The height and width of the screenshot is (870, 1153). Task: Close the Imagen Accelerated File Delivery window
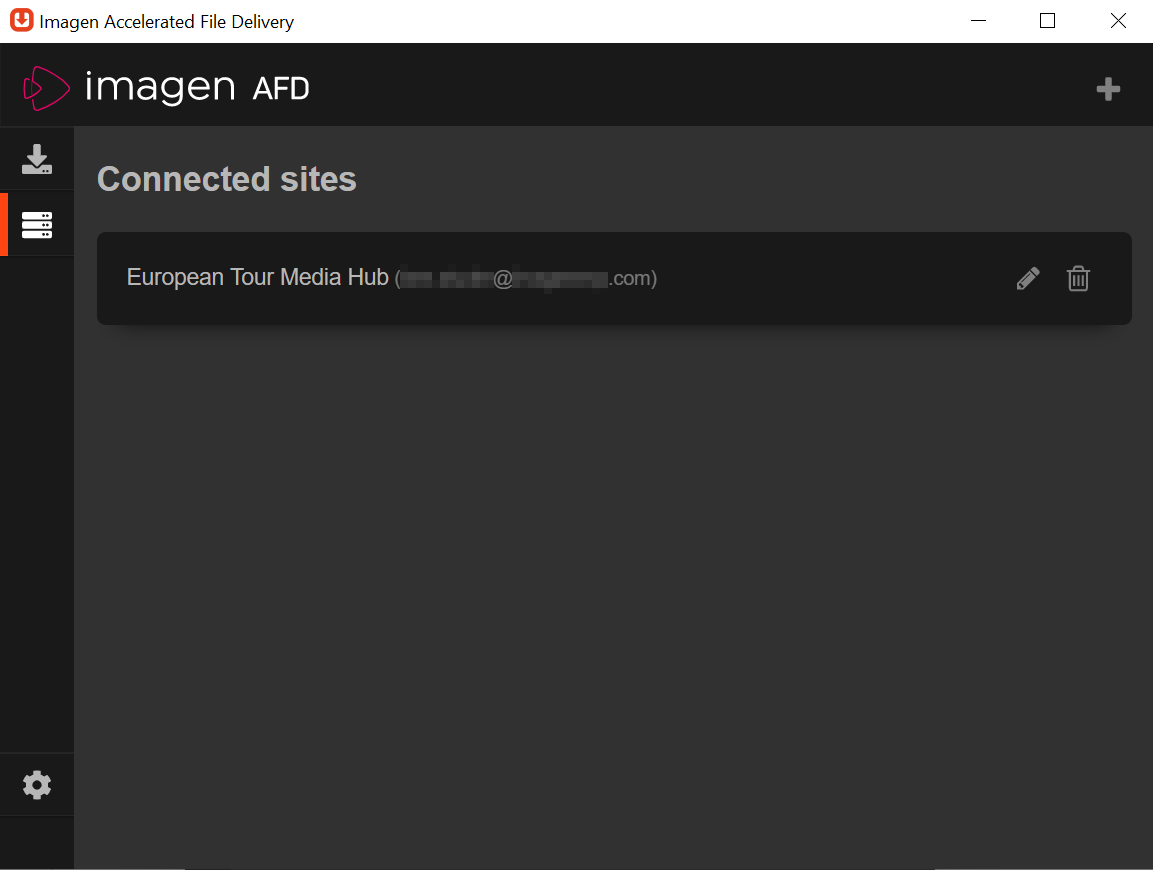[1118, 21]
